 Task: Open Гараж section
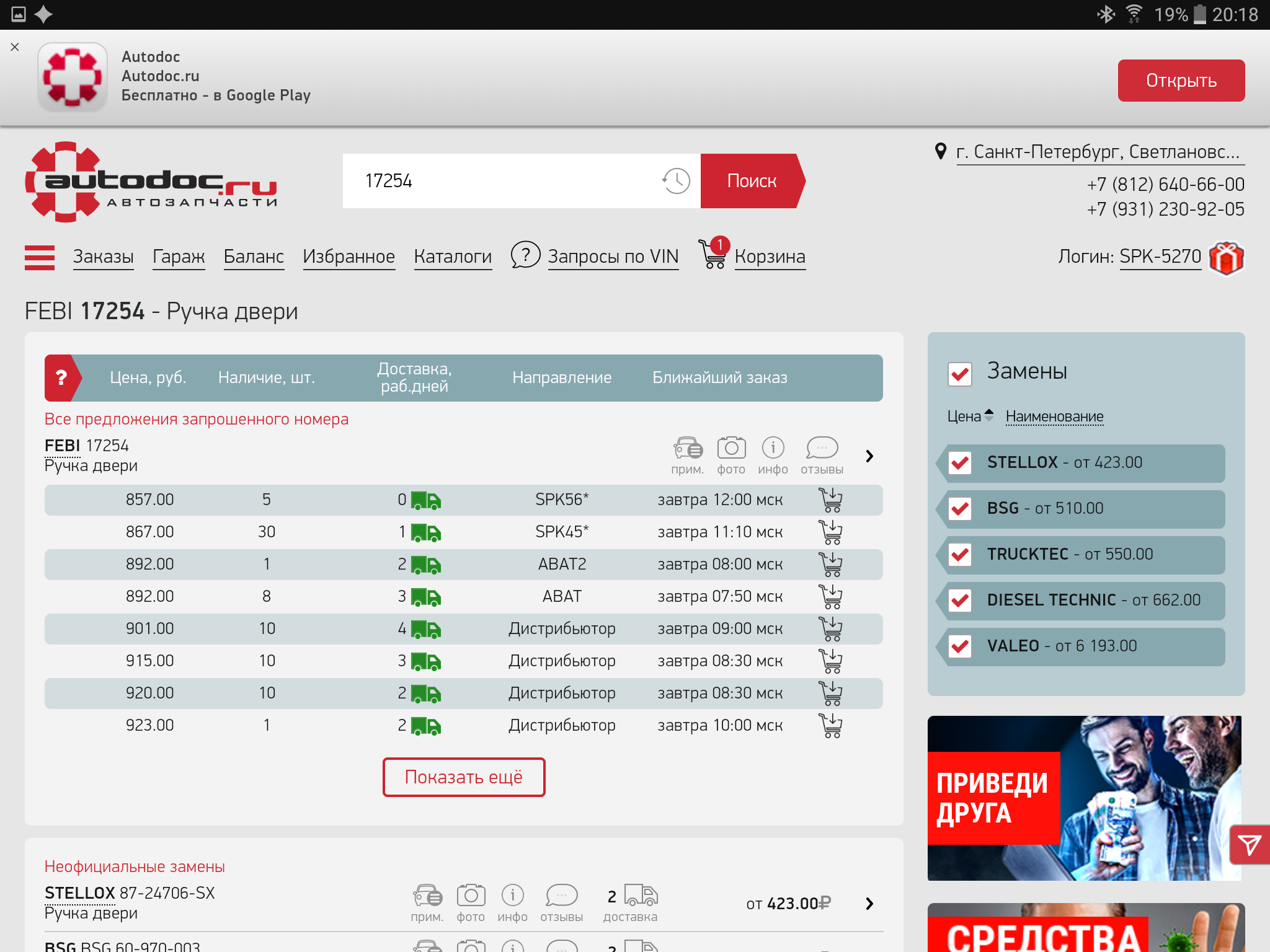pos(179,257)
